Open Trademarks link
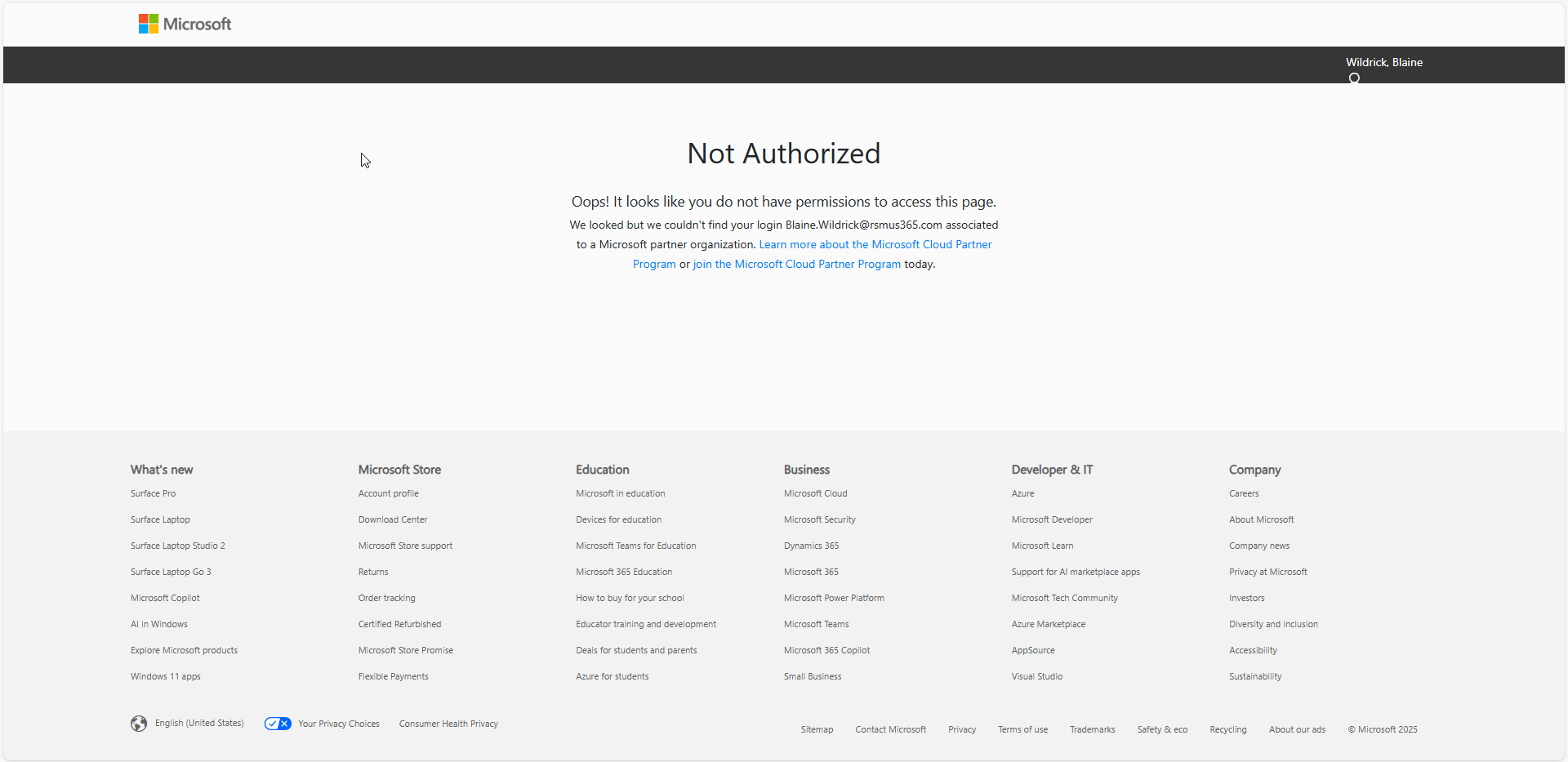 [1093, 729]
